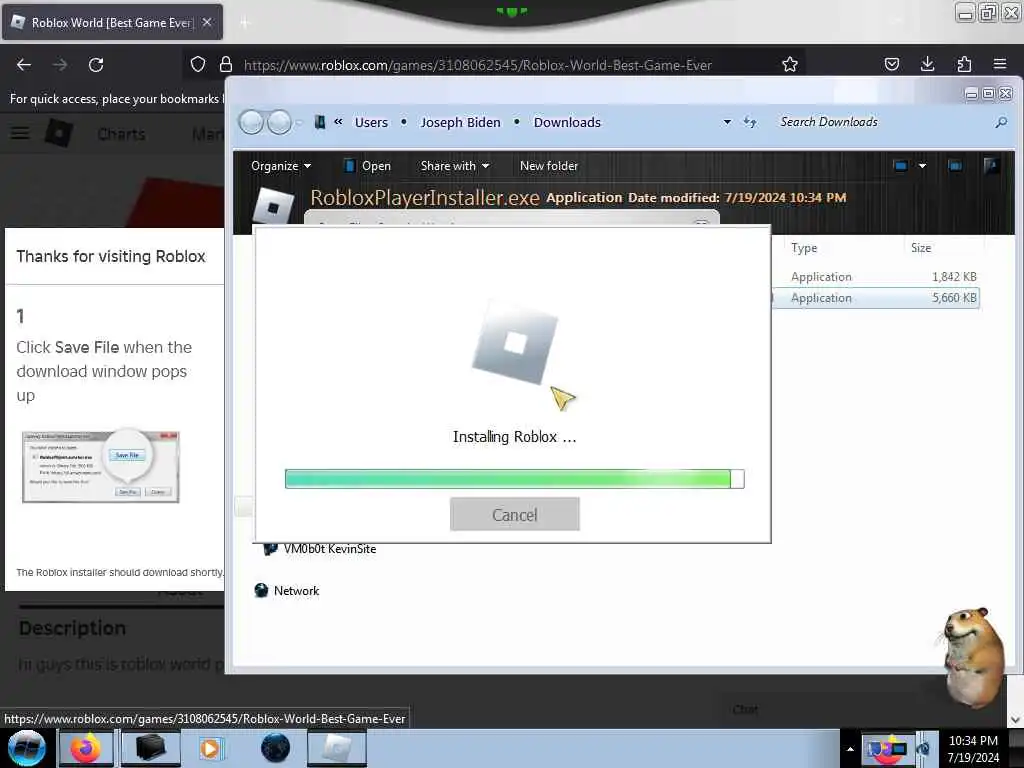Expand the Explorer address history dropdown
Screen dimensions: 1024x768
(727, 122)
